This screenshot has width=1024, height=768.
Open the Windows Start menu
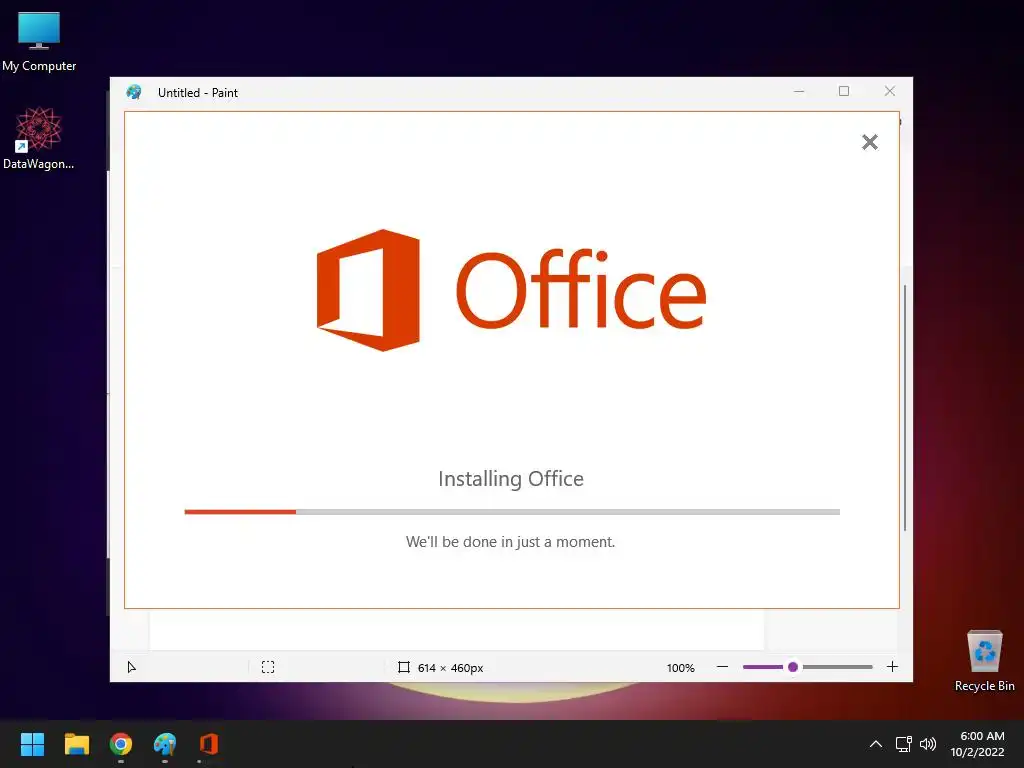(32, 744)
